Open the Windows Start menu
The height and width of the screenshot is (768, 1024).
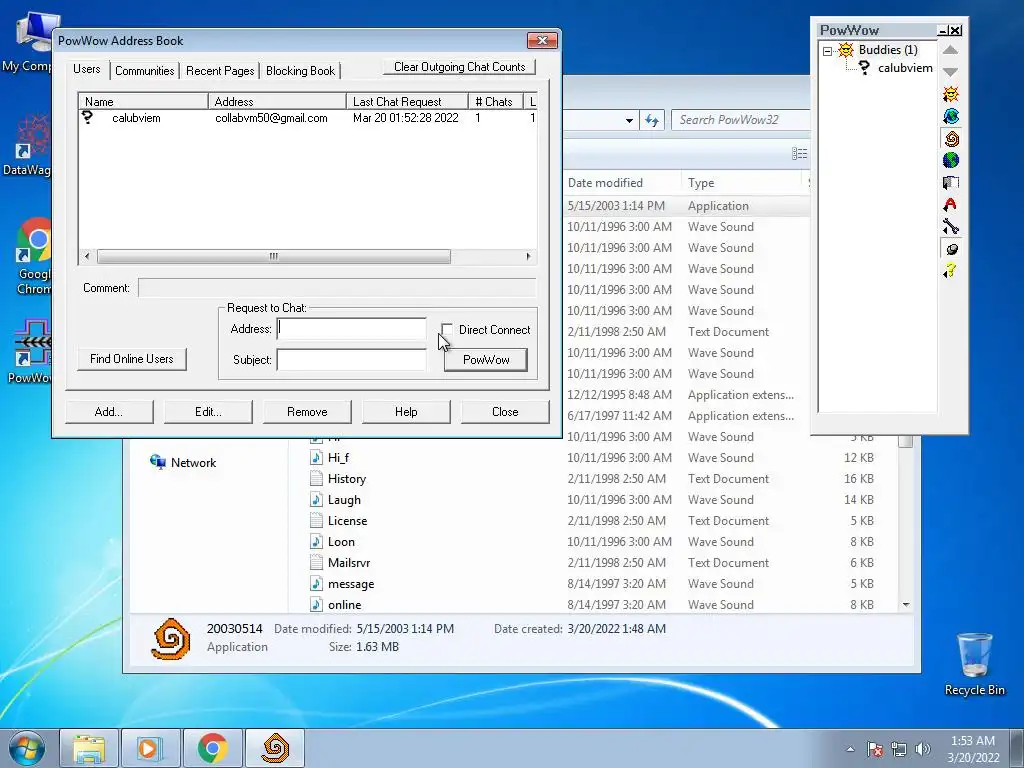click(x=27, y=748)
